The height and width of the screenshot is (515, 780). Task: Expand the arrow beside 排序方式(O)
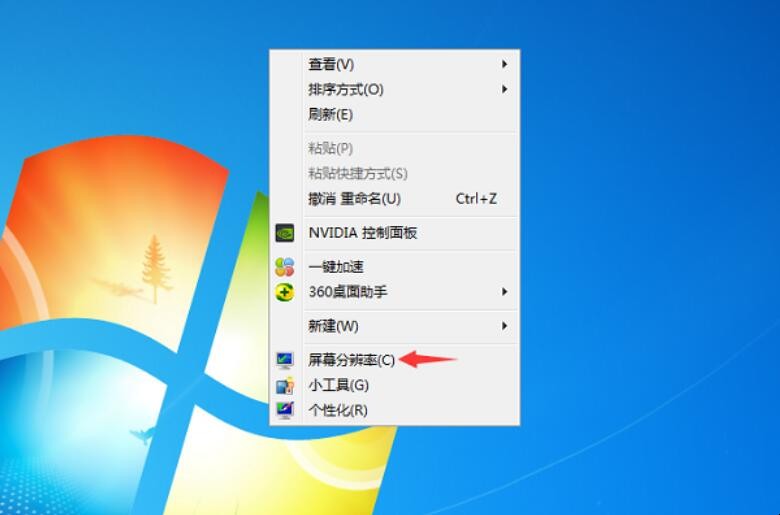[x=504, y=90]
